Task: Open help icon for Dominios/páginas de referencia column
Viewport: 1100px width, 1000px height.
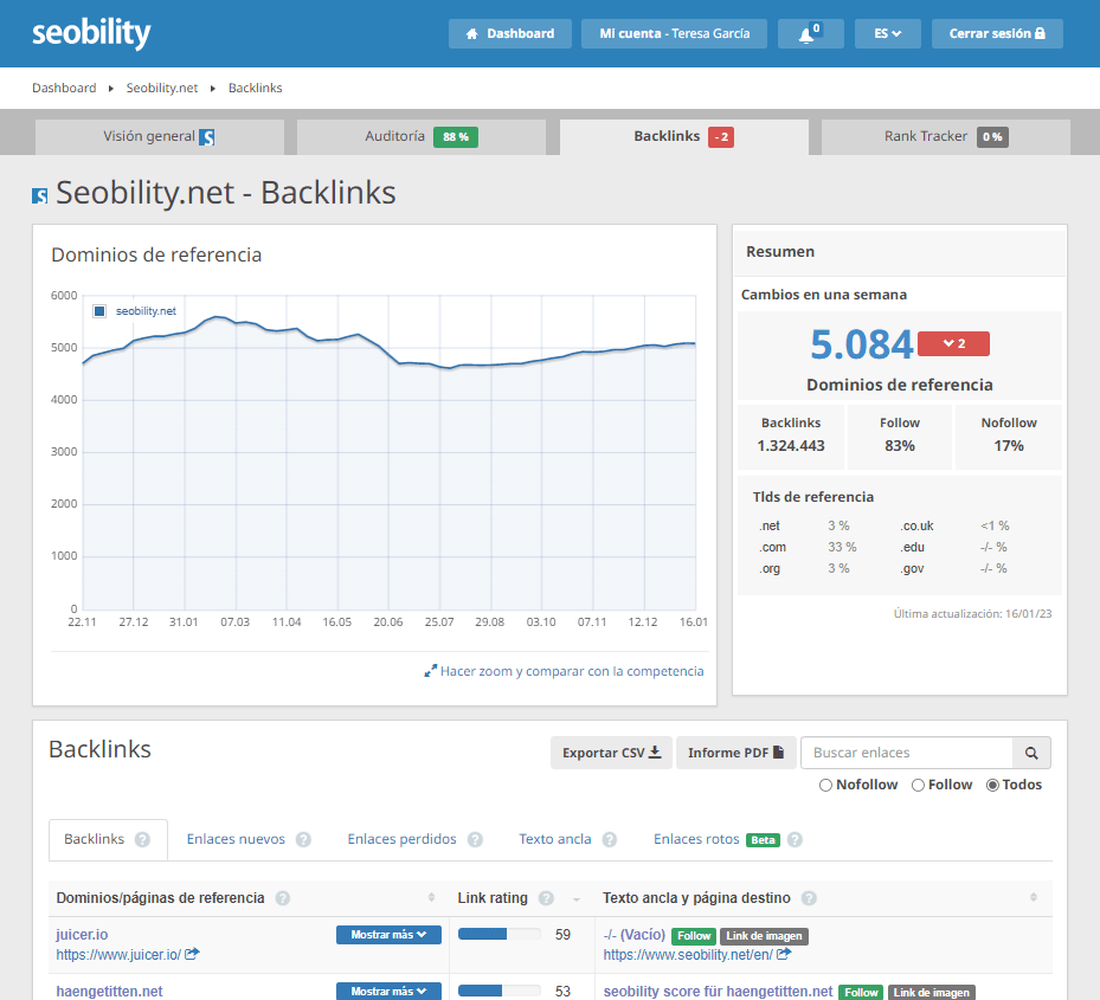Action: point(283,898)
